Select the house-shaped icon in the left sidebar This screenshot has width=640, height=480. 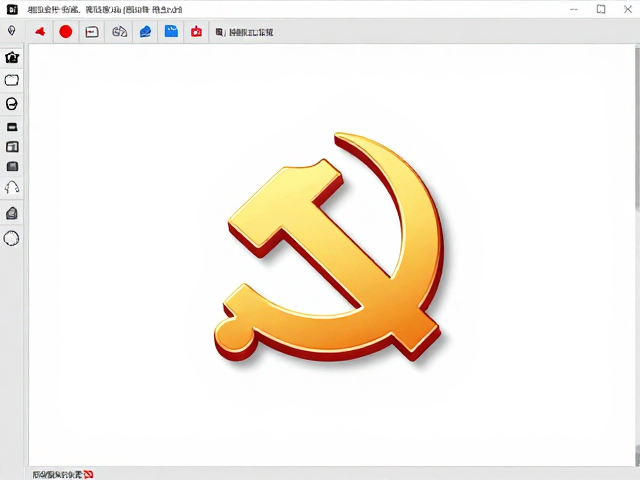[12, 57]
